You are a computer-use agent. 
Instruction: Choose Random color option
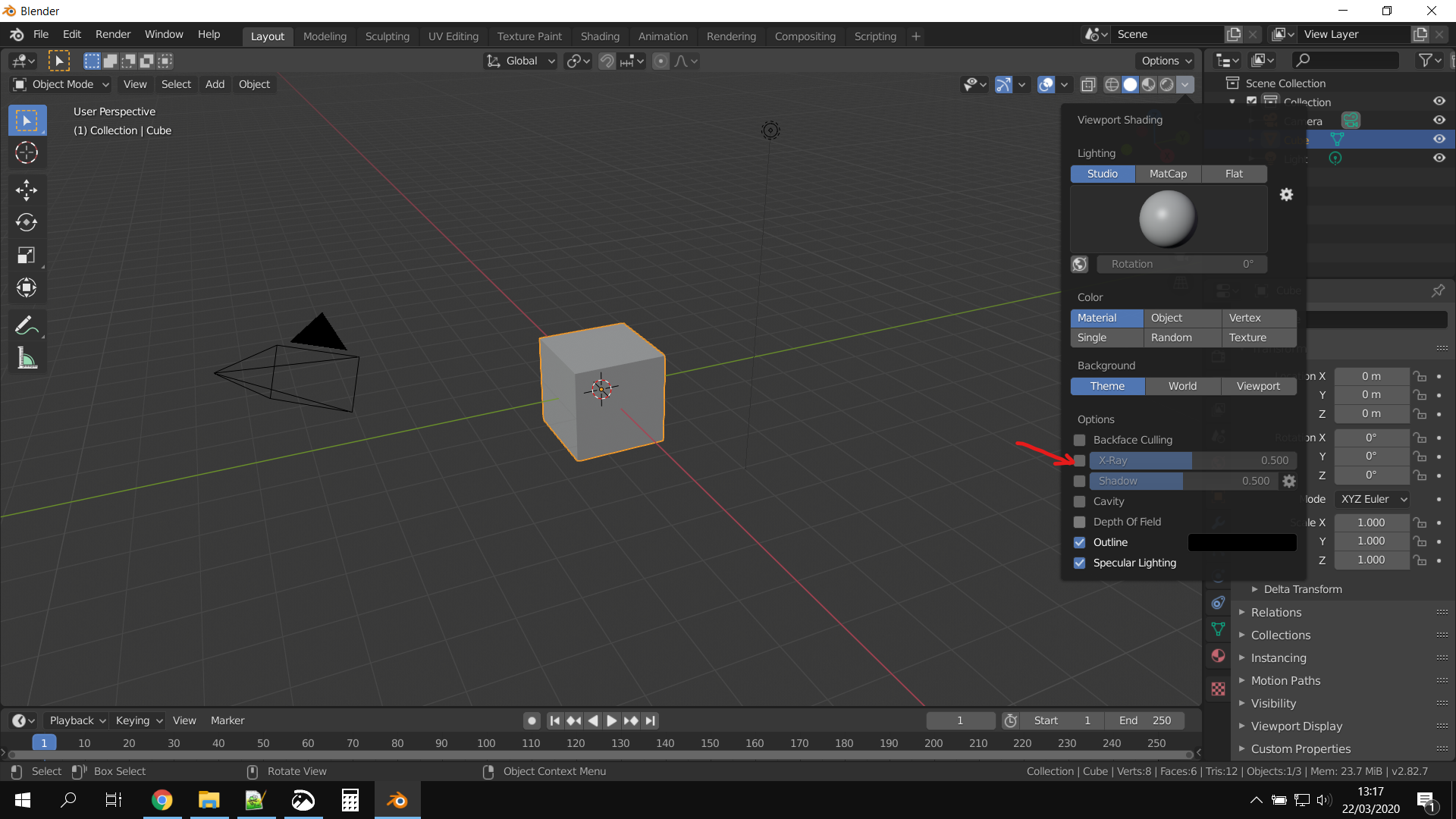(1172, 337)
